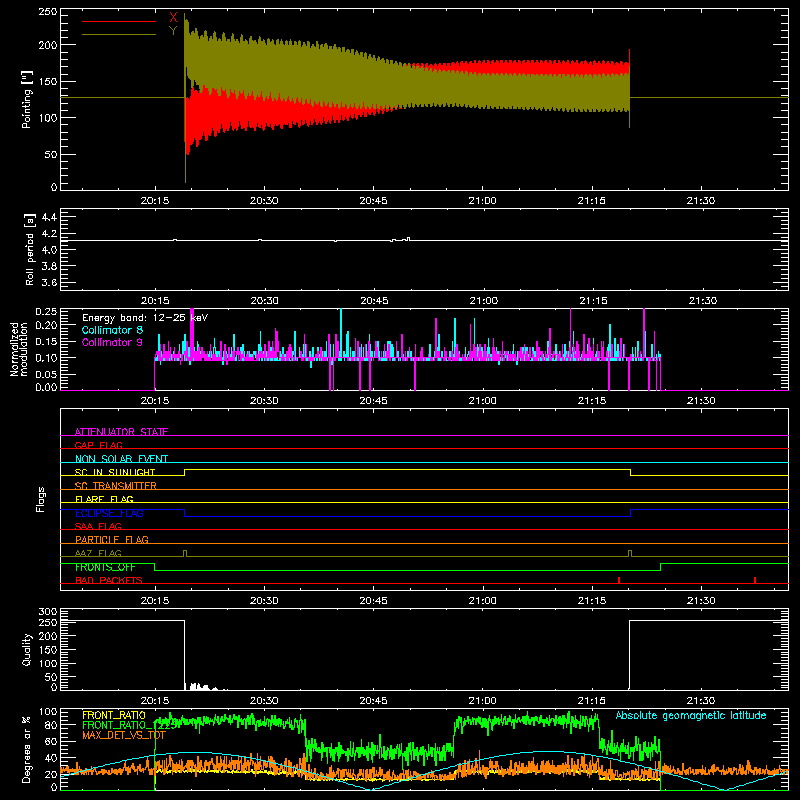
Task: Click the 20:30 tick label under Flags plot
Action: pyautogui.click(x=264, y=601)
